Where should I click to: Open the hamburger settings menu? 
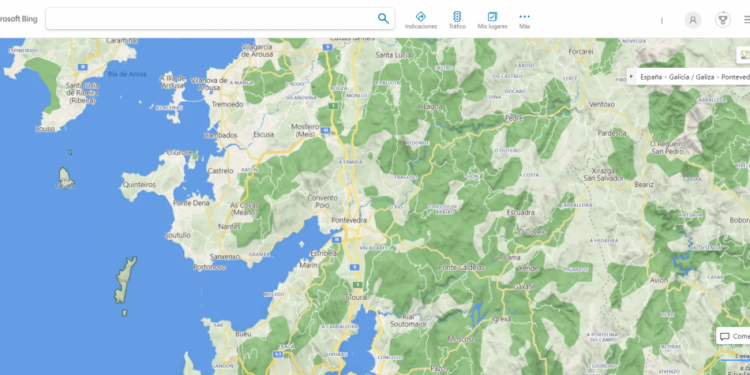click(x=747, y=20)
